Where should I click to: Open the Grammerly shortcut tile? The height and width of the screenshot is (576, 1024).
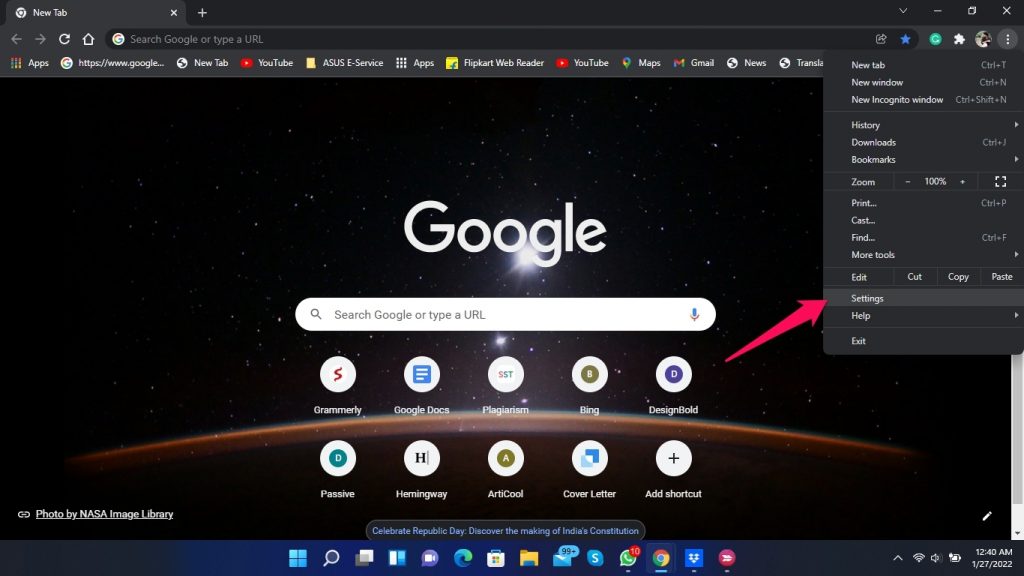[x=338, y=385]
